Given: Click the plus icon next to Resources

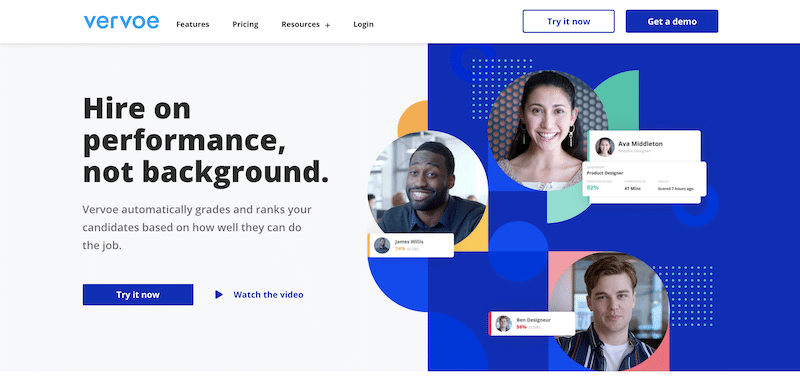Looking at the screenshot, I should pos(328,25).
